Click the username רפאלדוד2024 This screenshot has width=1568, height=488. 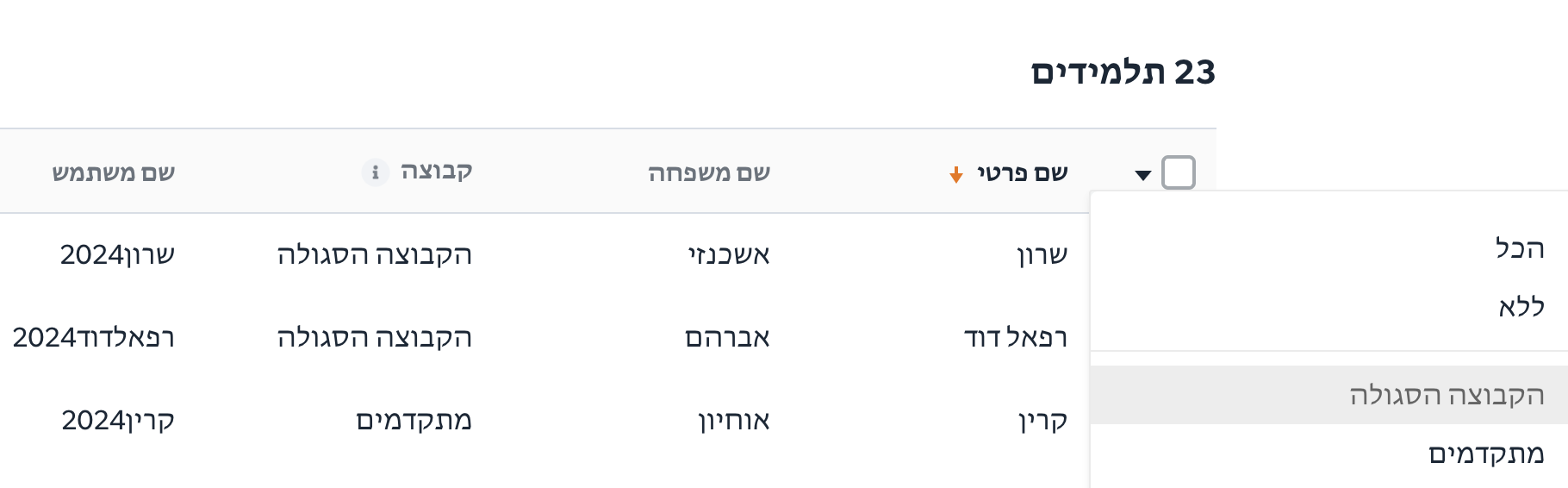click(94, 337)
